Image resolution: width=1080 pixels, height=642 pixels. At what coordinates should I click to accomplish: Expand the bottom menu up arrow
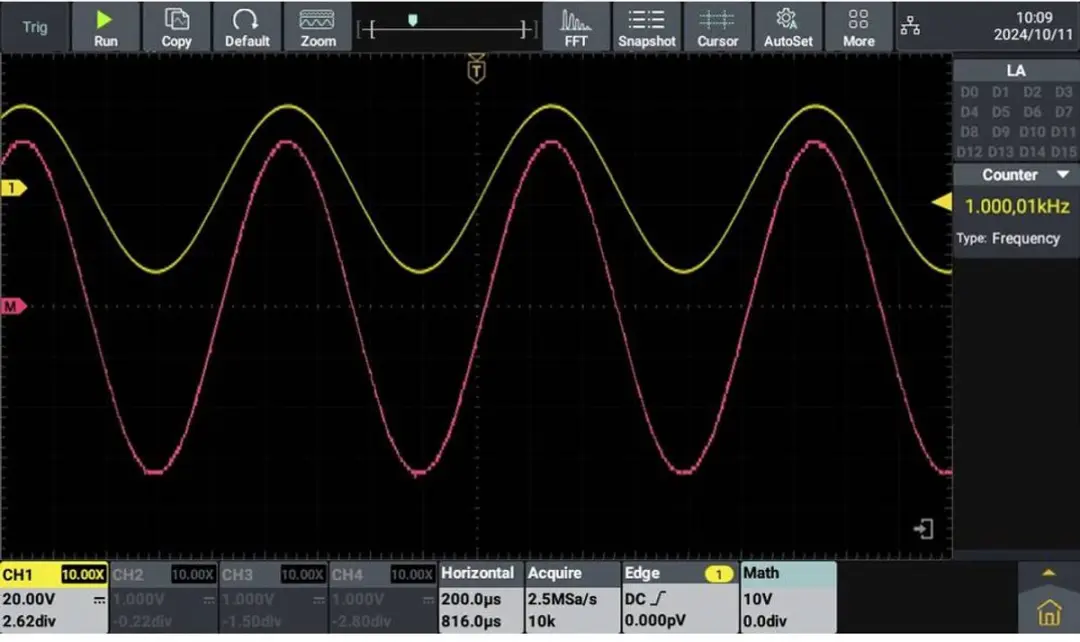(x=1048, y=573)
